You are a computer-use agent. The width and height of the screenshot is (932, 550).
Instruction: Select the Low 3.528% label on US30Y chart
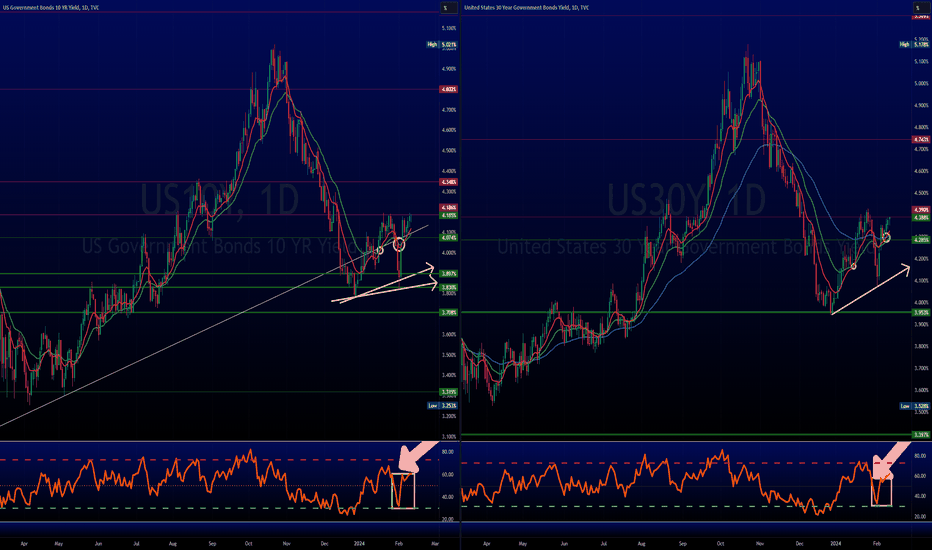(x=915, y=406)
